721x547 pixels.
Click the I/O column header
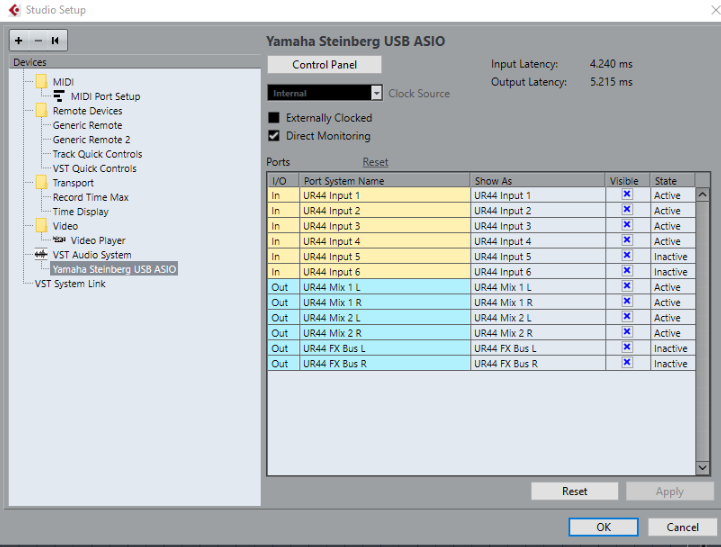283,181
